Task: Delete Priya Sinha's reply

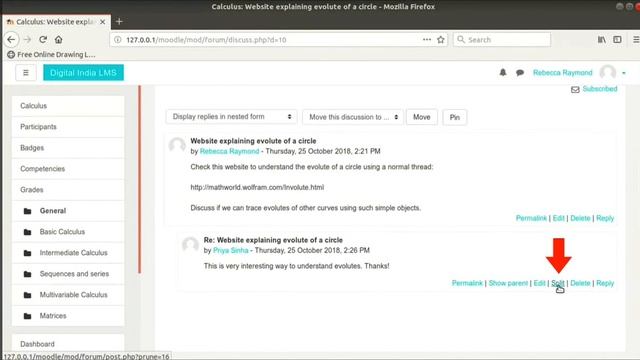Action: point(580,283)
